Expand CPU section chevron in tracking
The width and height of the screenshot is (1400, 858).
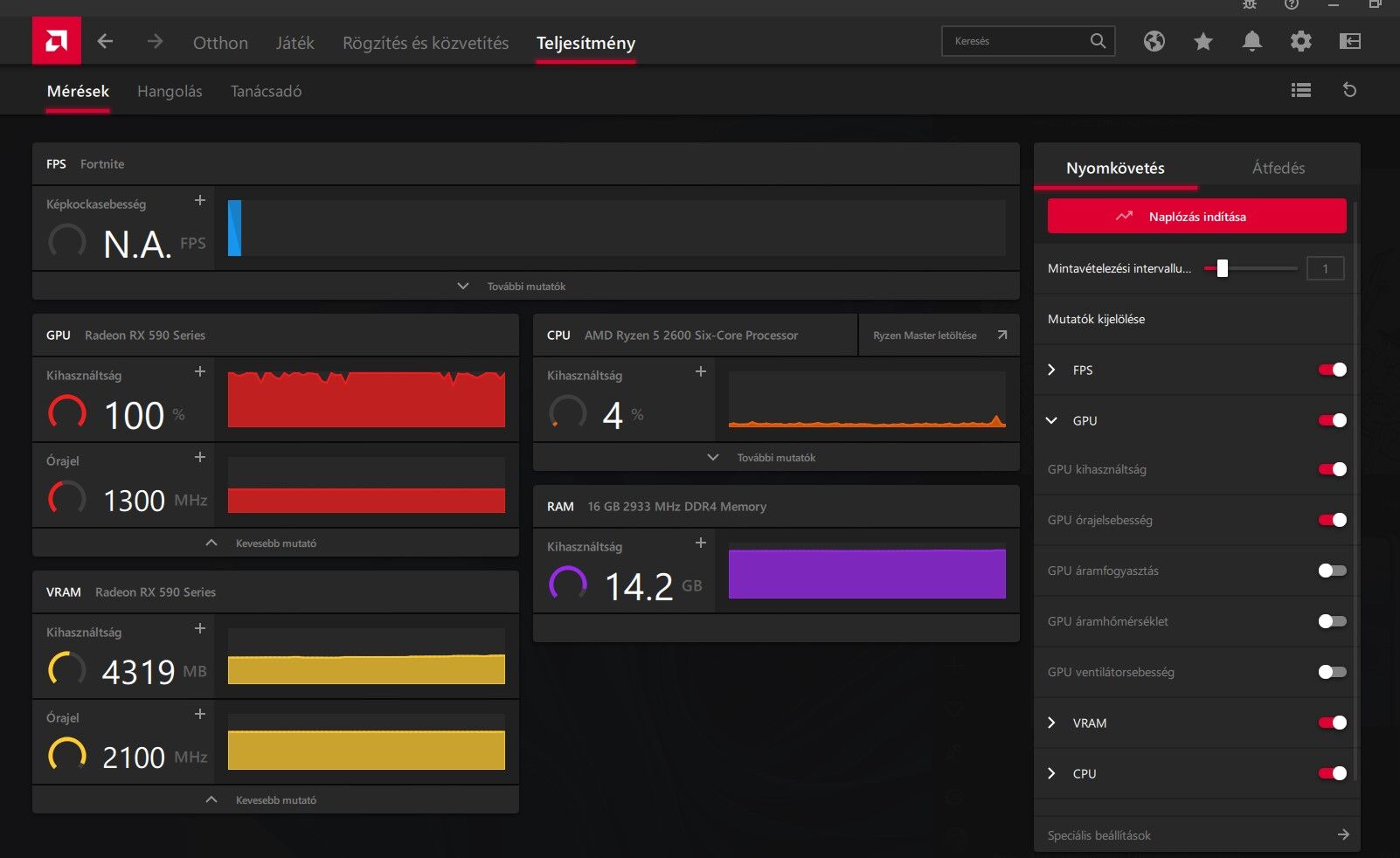click(x=1051, y=773)
